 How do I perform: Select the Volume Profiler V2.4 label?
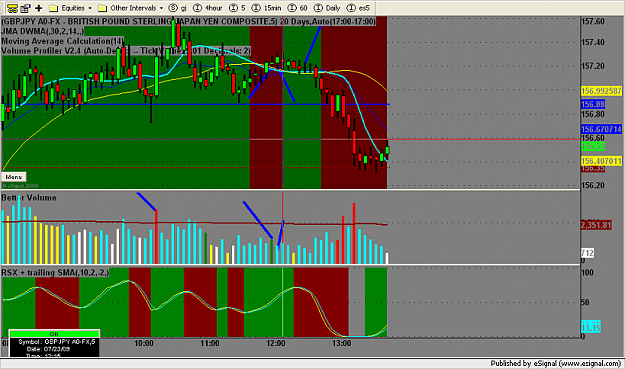click(126, 51)
